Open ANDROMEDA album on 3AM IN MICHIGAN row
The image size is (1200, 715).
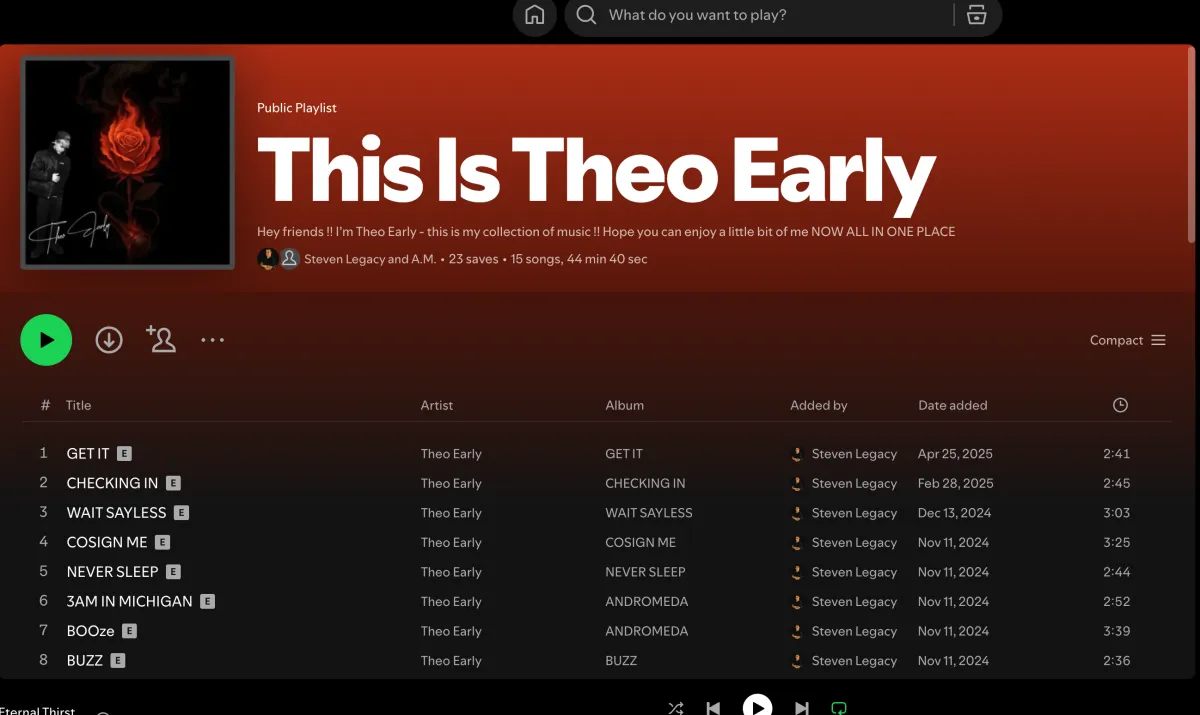pyautogui.click(x=647, y=601)
